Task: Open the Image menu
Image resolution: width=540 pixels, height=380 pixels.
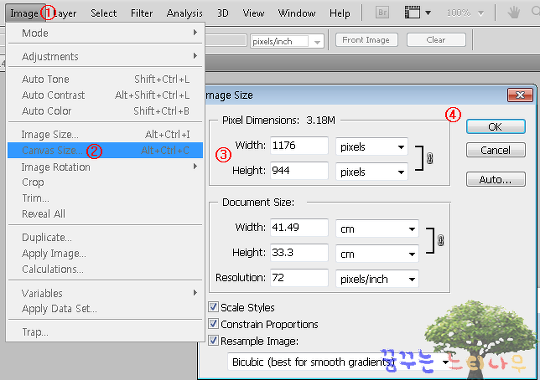Action: (x=24, y=13)
